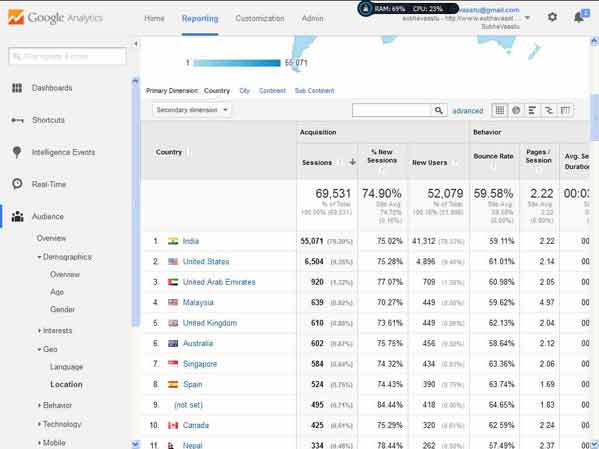Switch to Comparison view icon
The width and height of the screenshot is (599, 449).
(549, 110)
